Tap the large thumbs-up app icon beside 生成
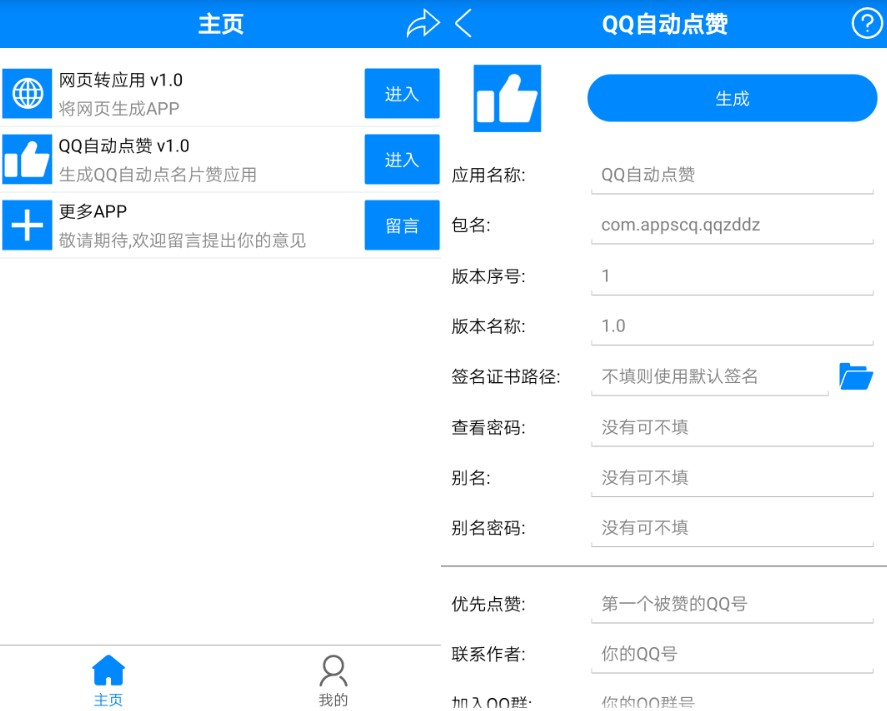The image size is (887, 711). [x=507, y=98]
